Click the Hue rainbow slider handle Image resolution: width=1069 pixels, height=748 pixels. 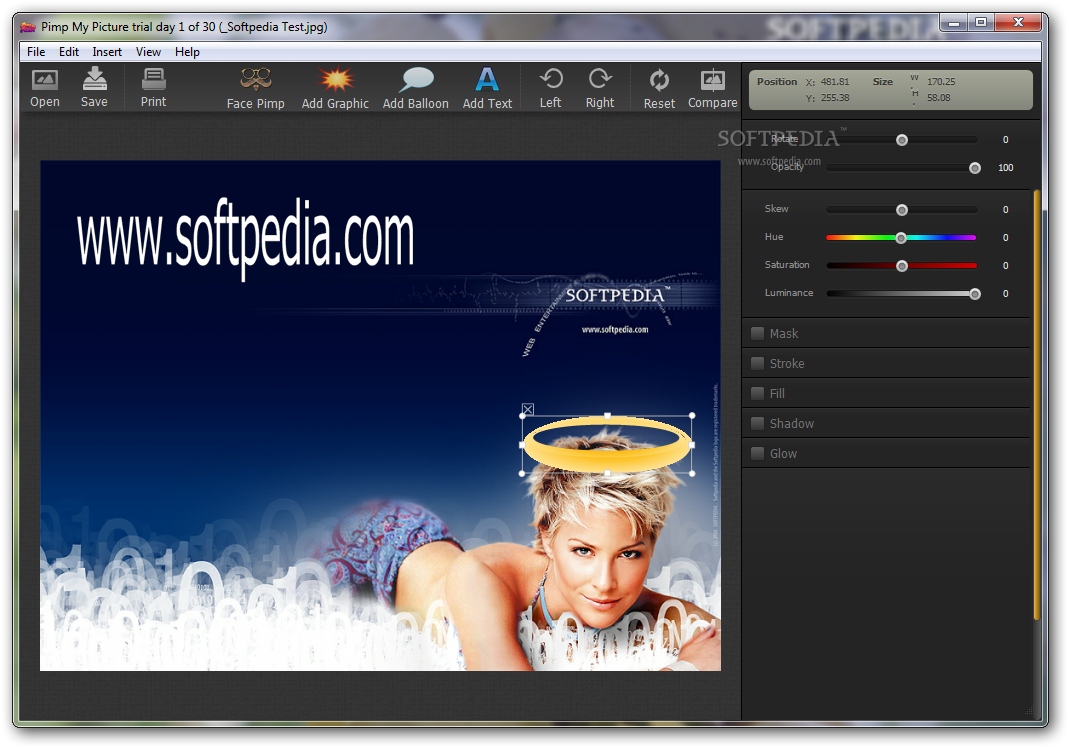901,237
